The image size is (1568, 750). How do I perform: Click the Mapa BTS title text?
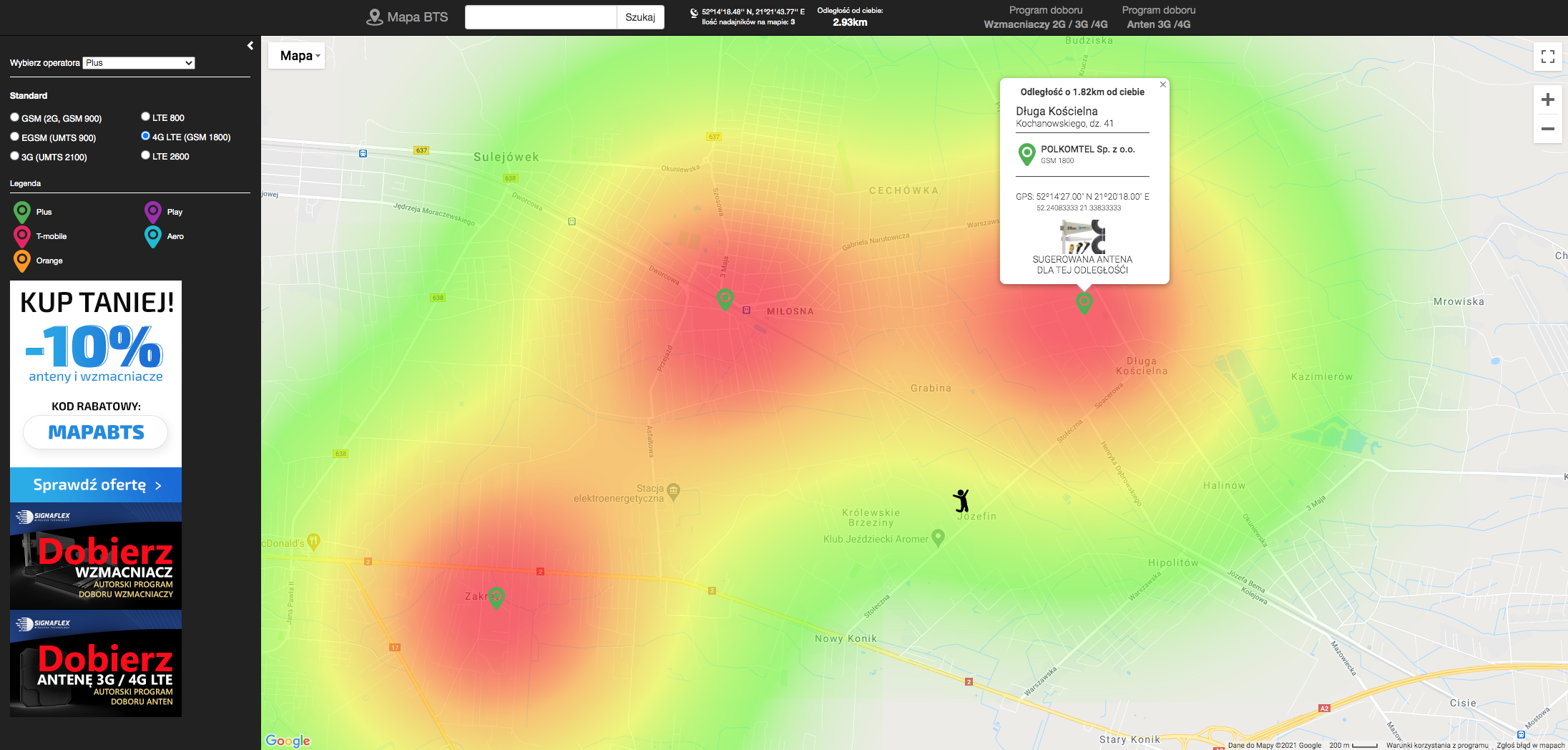coord(418,17)
